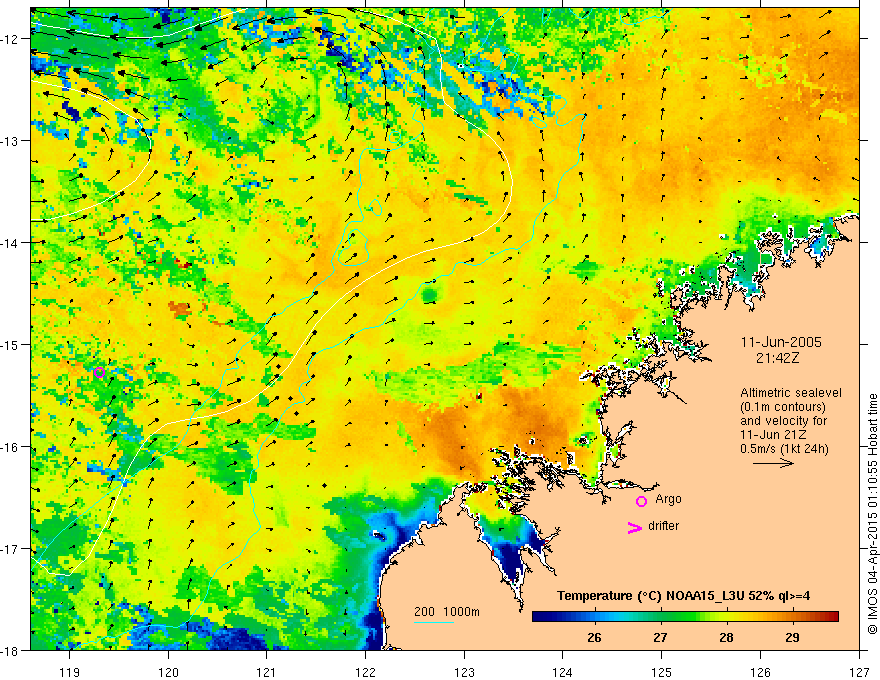Click the longitude axis label 124
This screenshot has width=880, height=680.
click(563, 672)
